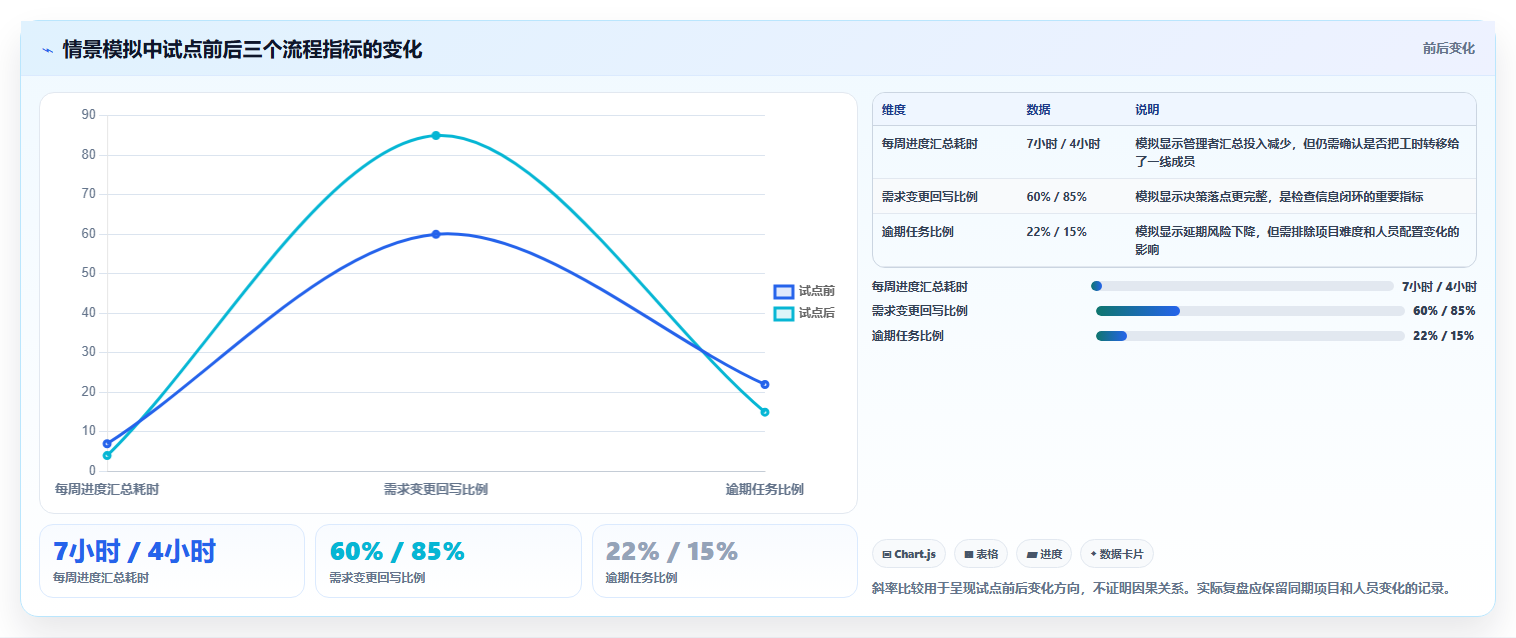Toggle the 试点前 legend color box
Image resolution: width=1516 pixels, height=638 pixels.
click(784, 291)
